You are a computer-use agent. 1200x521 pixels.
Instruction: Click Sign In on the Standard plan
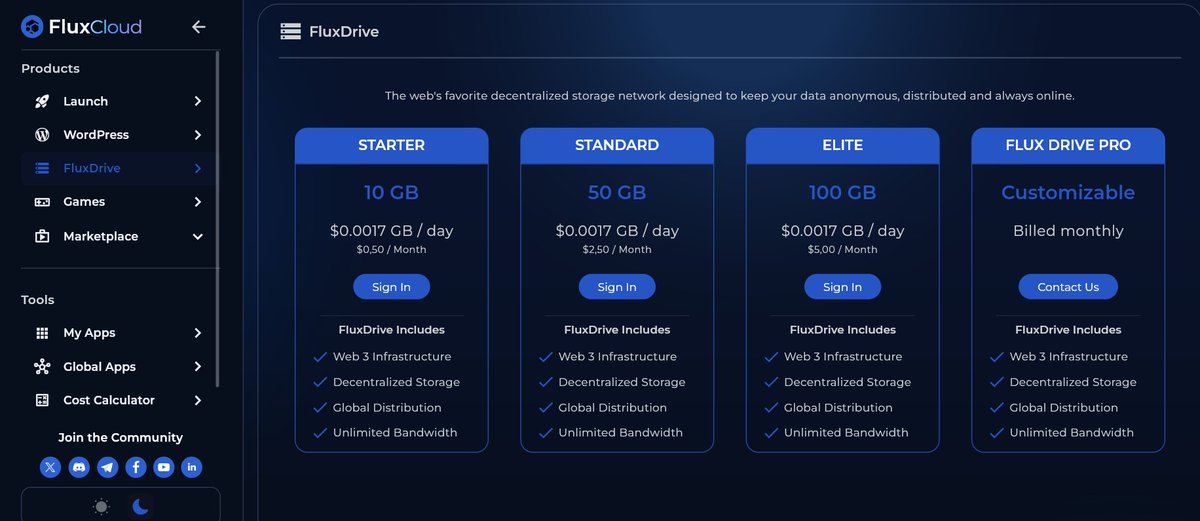pyautogui.click(x=617, y=287)
